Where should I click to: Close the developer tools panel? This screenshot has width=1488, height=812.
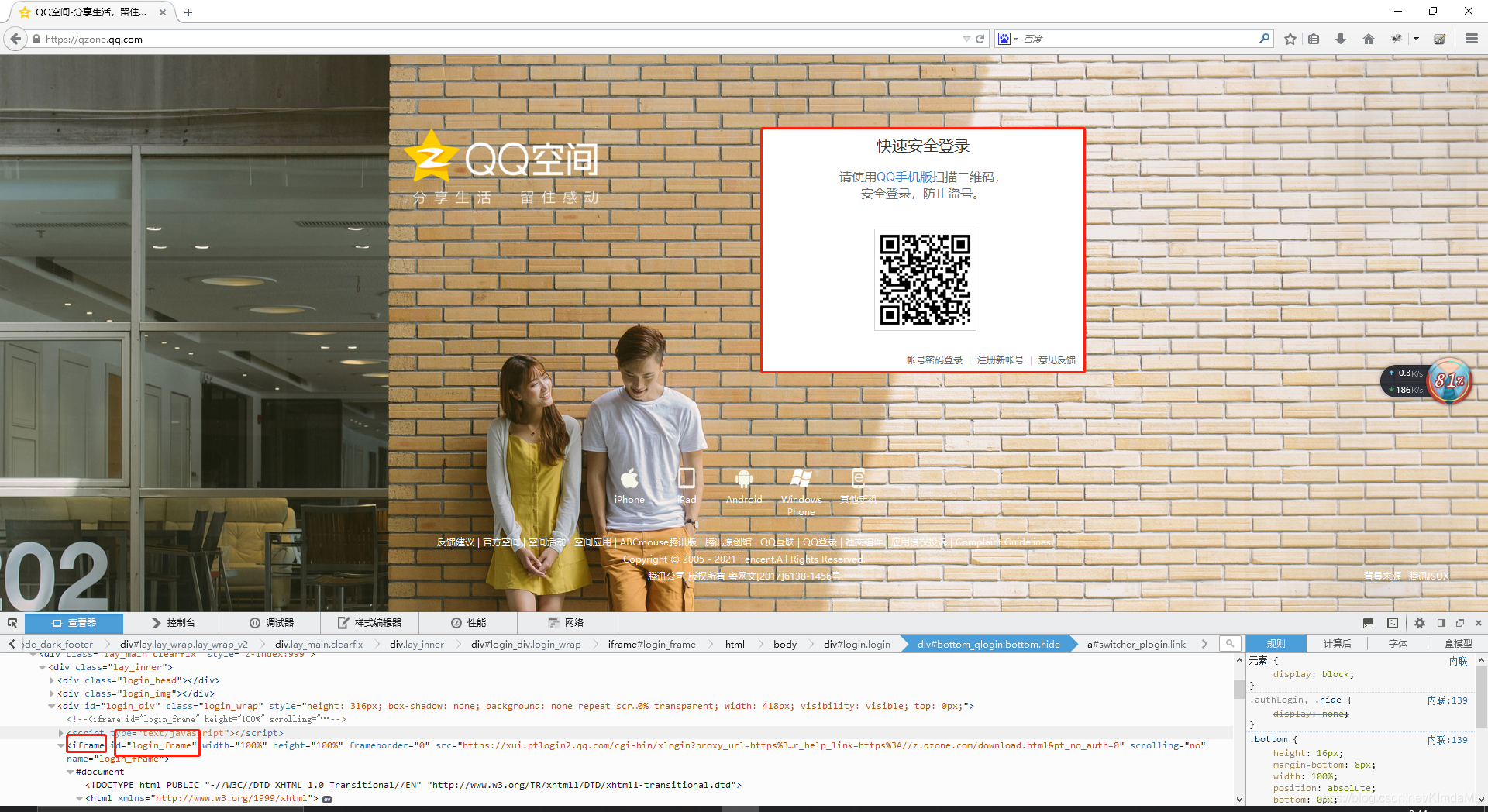[x=1479, y=623]
